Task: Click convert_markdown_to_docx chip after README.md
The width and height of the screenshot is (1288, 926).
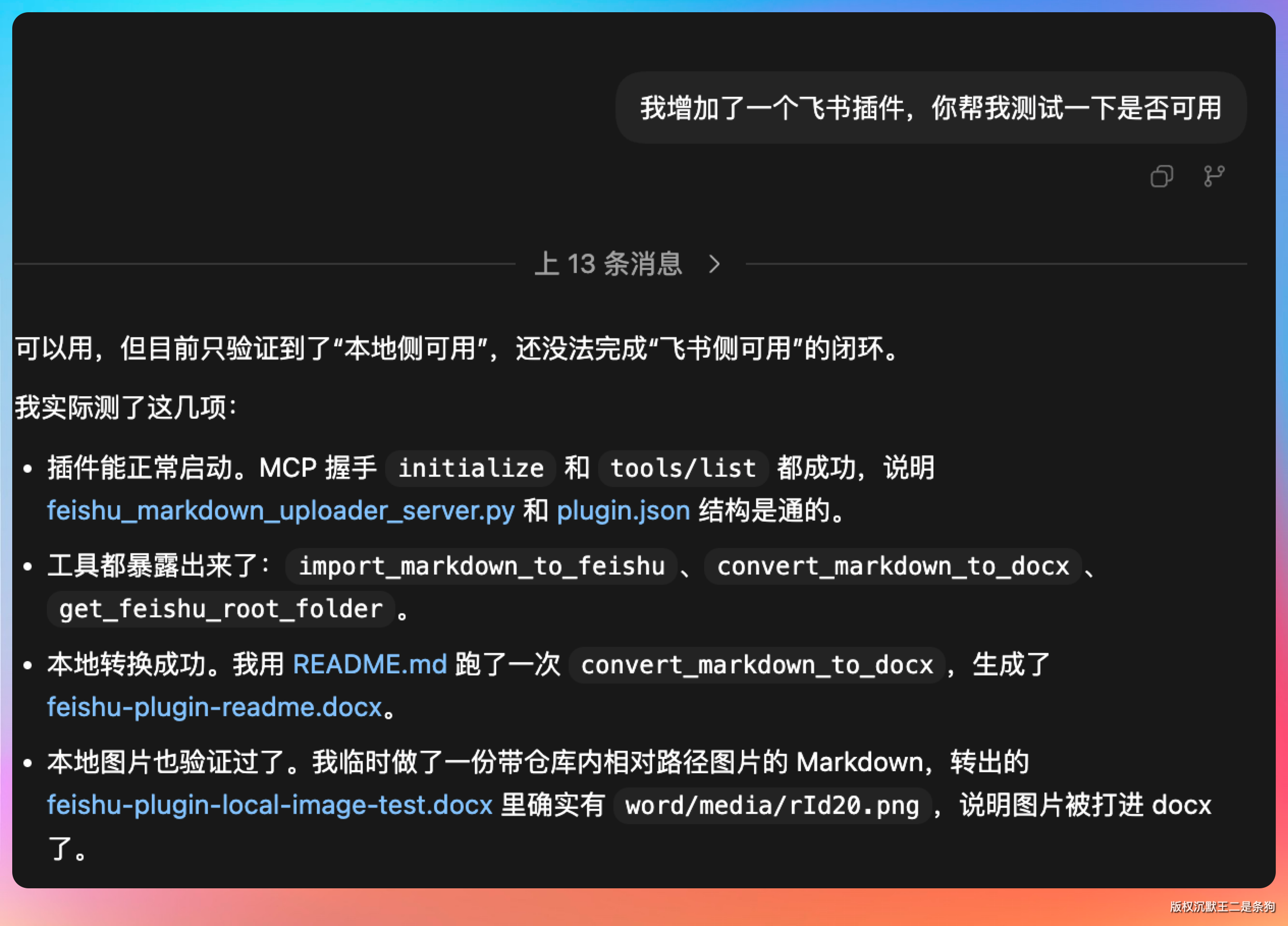Action: 757,665
